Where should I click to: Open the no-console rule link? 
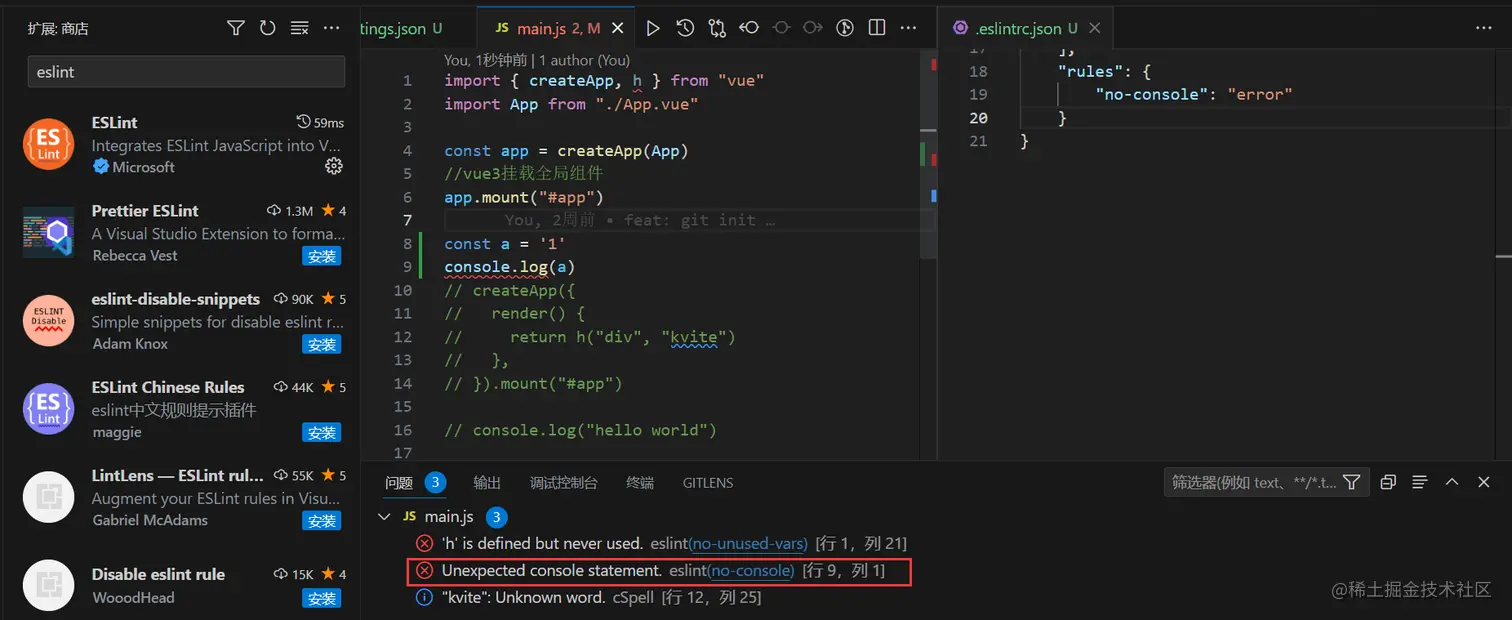pos(750,570)
